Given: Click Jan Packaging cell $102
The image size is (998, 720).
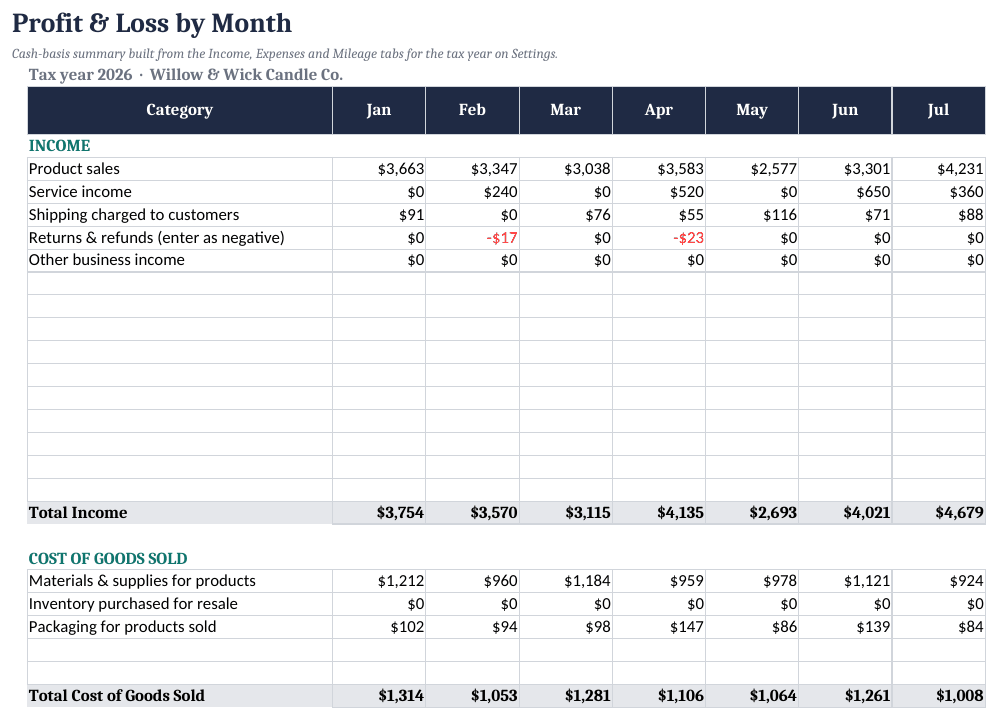Looking at the screenshot, I should point(379,626).
